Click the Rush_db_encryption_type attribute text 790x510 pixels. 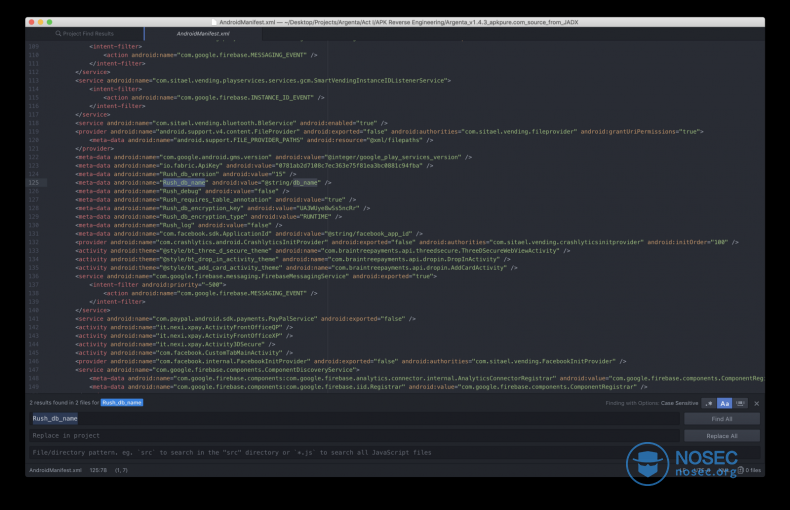205,217
